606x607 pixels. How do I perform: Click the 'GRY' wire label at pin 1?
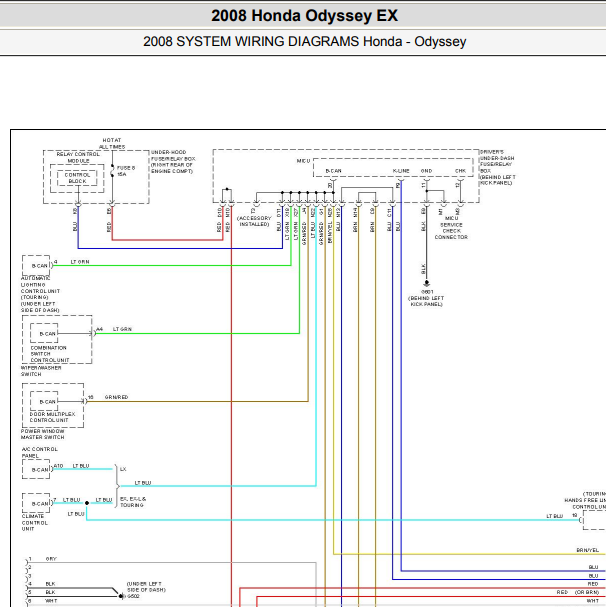51,559
